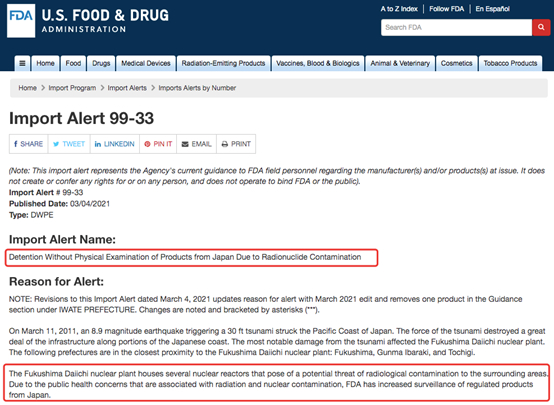Open the hamburger menu icon tab

22,64
